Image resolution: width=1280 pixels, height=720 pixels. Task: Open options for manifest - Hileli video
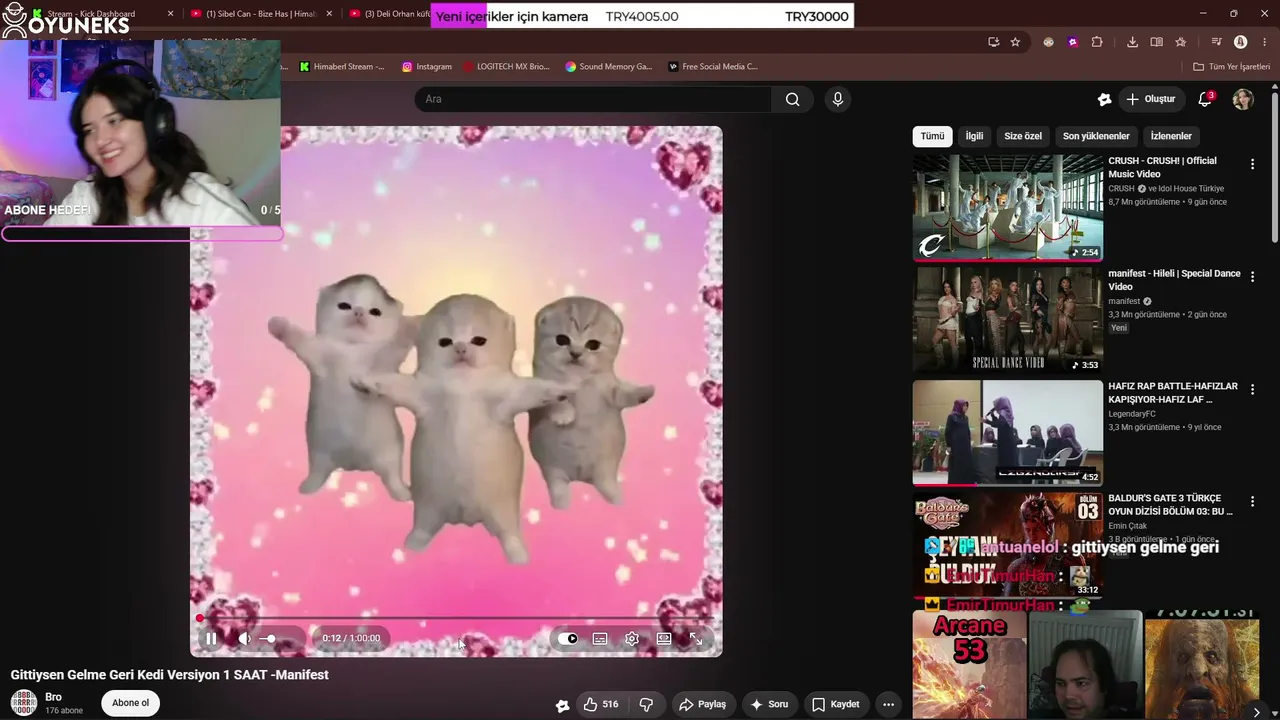tap(1252, 277)
